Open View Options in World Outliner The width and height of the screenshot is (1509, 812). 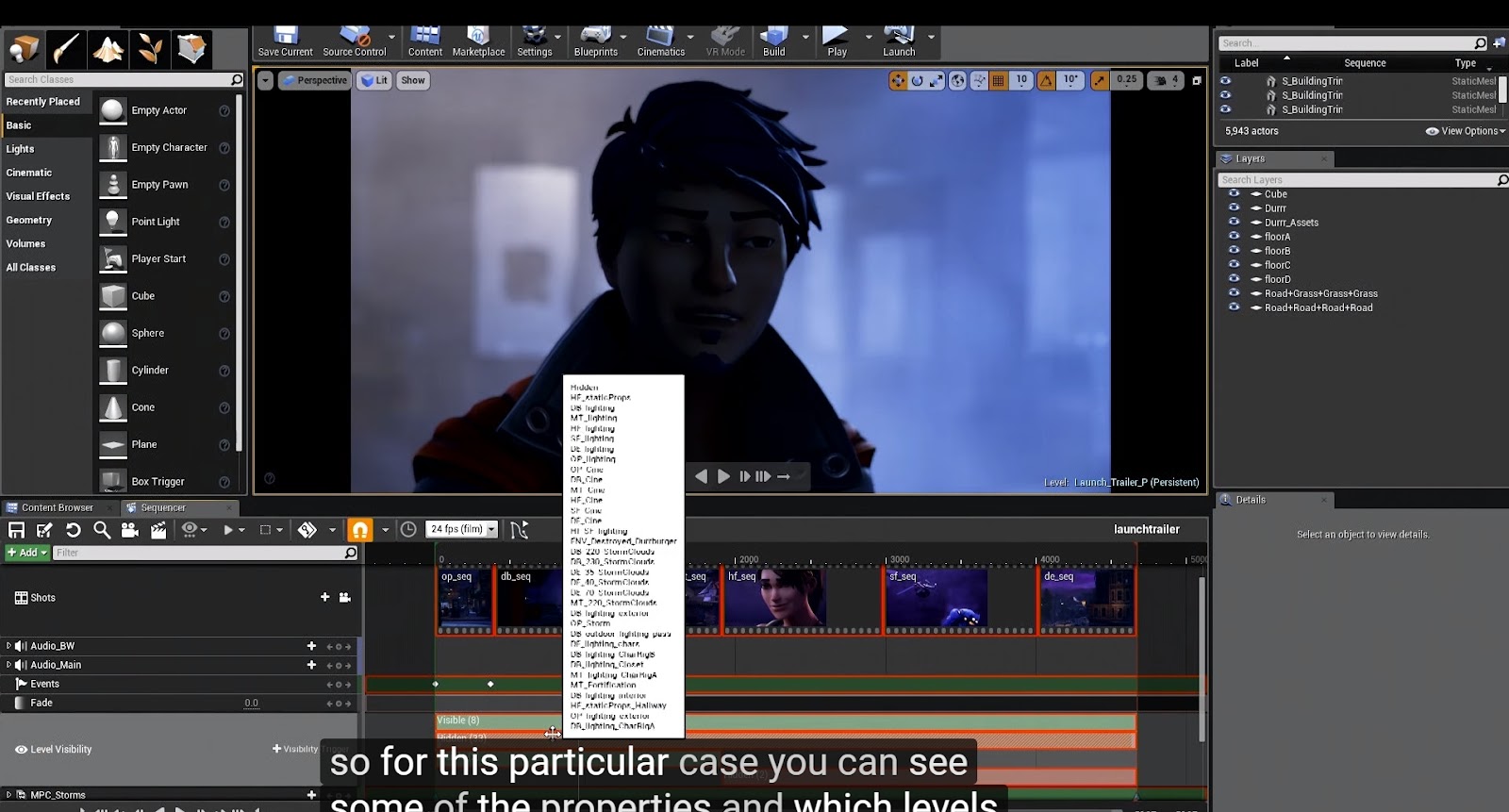coord(1465,131)
